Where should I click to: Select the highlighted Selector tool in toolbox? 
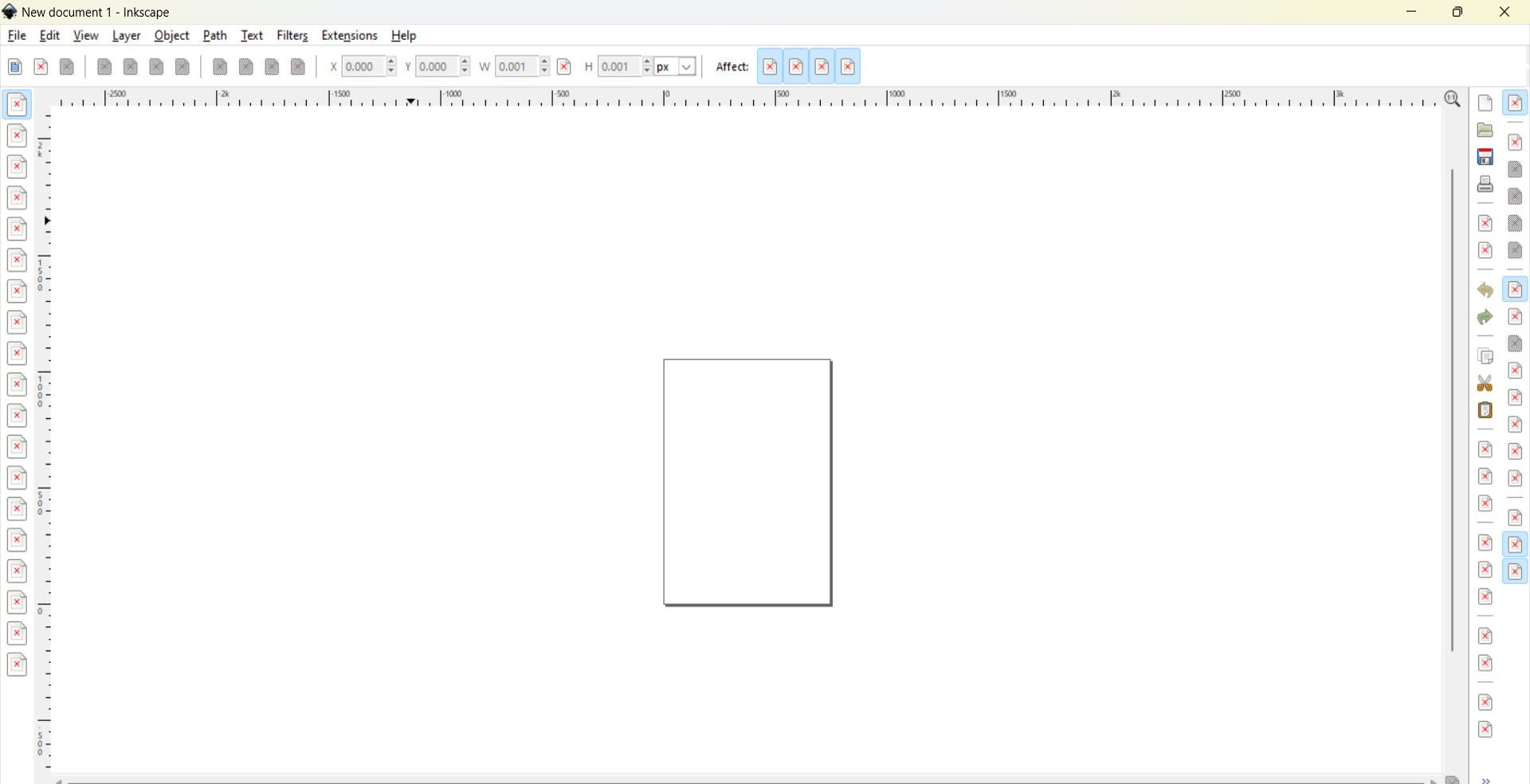click(17, 104)
